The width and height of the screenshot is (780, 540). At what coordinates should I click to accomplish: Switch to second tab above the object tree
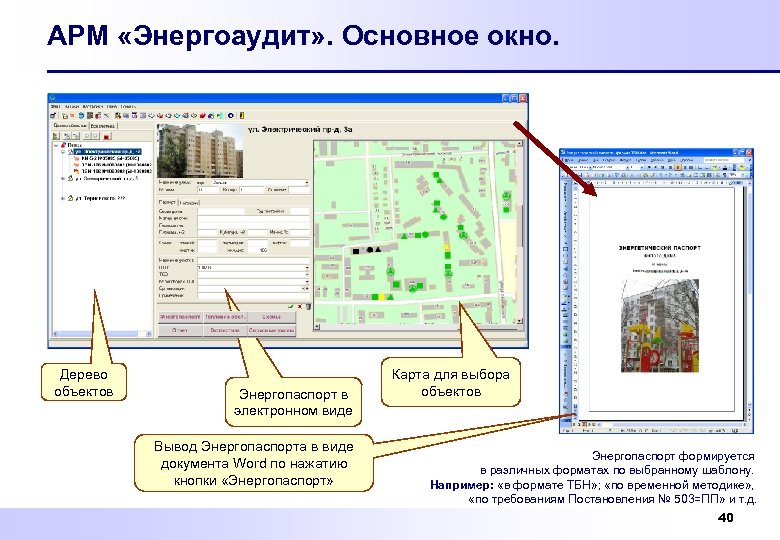[103, 126]
